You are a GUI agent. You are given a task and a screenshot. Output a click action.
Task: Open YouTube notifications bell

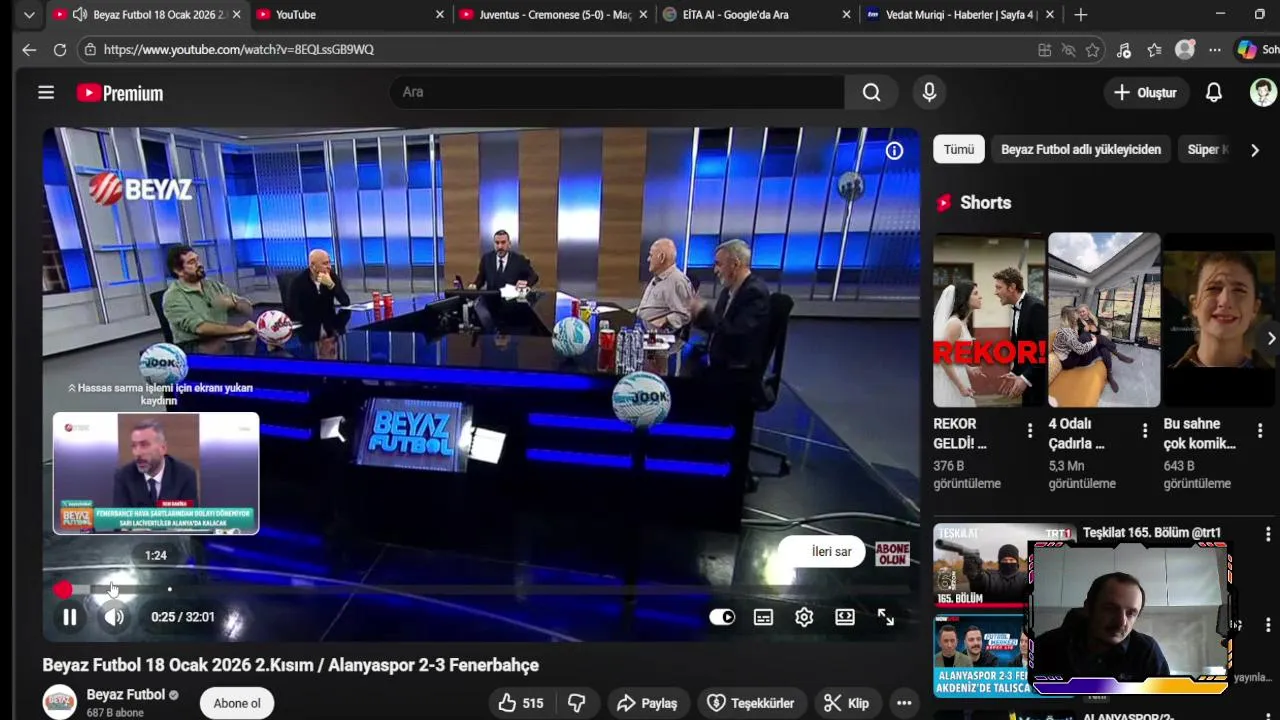(1213, 92)
